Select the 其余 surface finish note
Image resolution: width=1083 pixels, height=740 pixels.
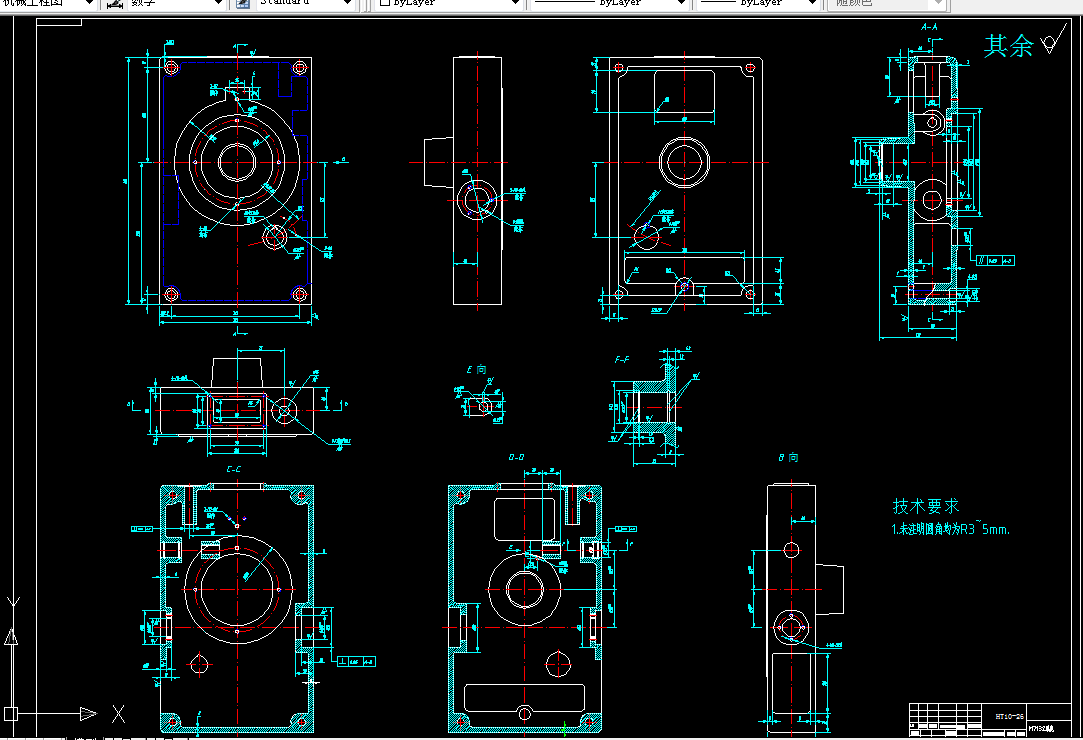(x=1008, y=46)
